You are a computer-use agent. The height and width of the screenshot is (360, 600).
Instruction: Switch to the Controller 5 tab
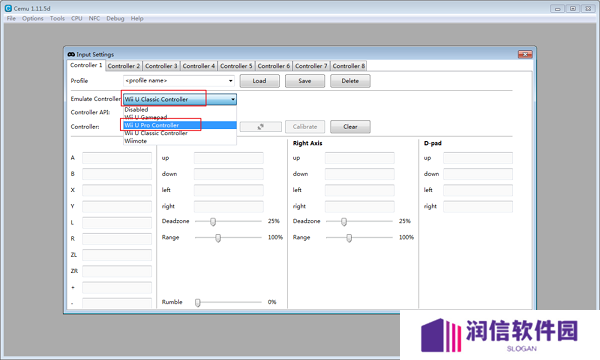(236, 66)
